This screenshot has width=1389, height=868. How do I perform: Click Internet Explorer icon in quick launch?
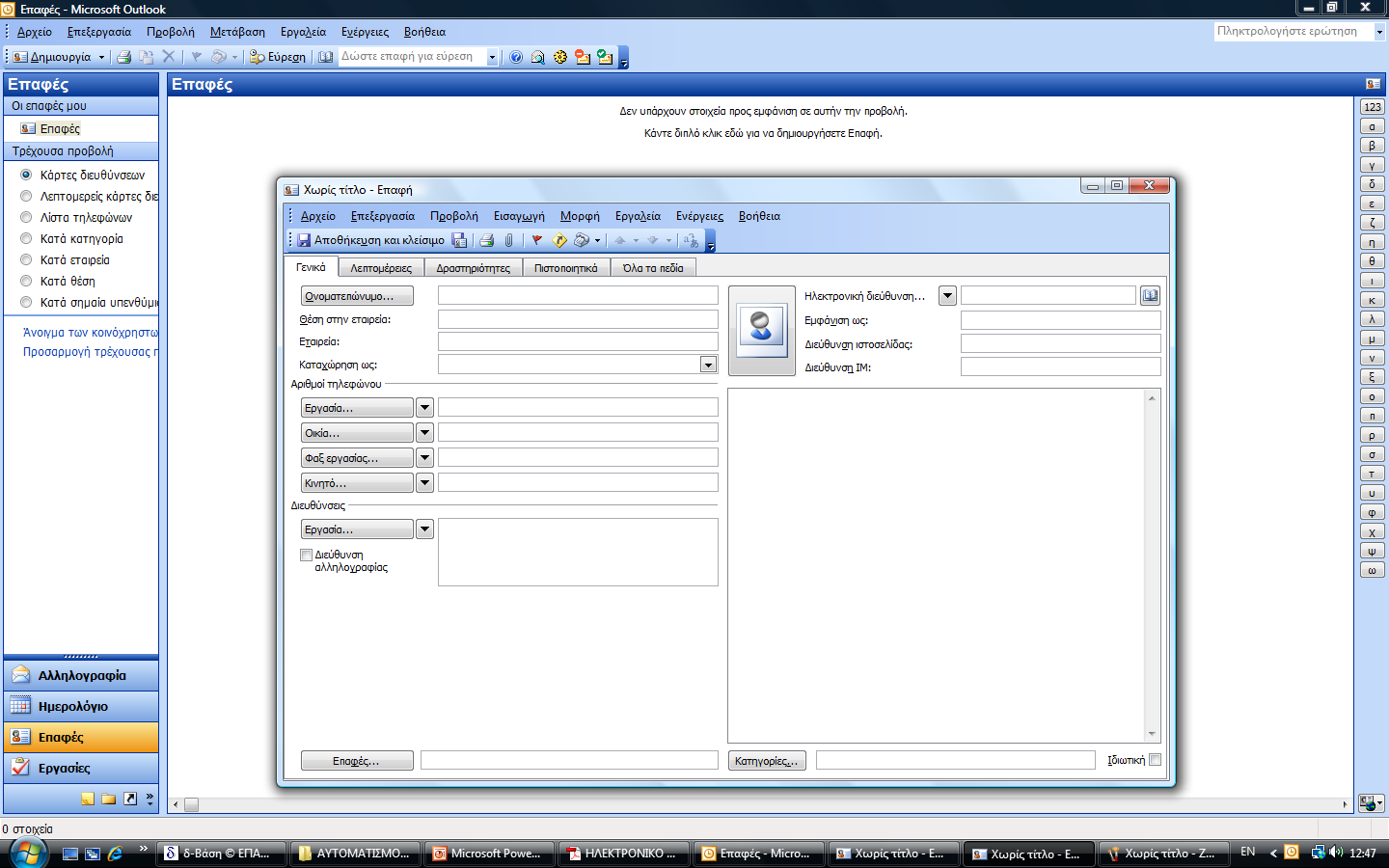tap(116, 854)
